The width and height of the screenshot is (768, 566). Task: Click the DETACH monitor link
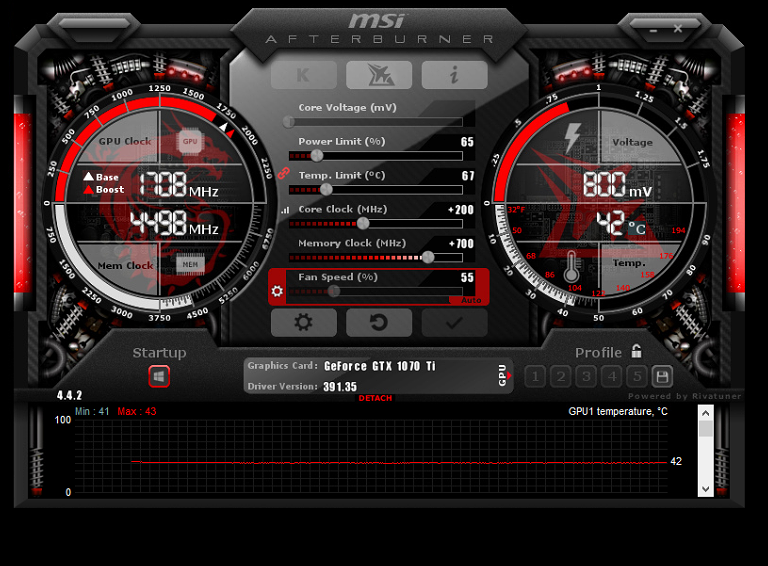coord(375,399)
